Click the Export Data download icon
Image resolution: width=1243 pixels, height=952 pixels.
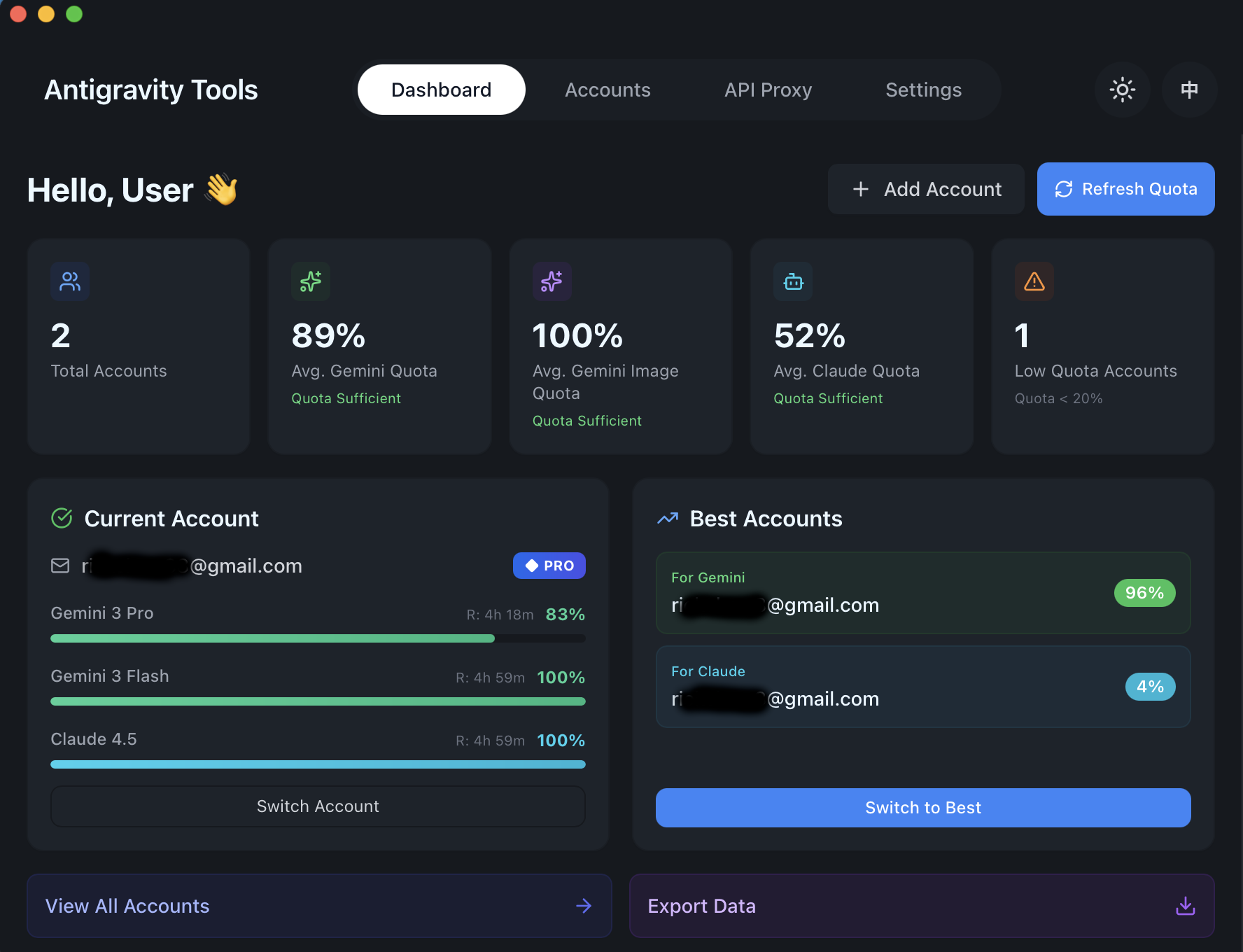1185,906
